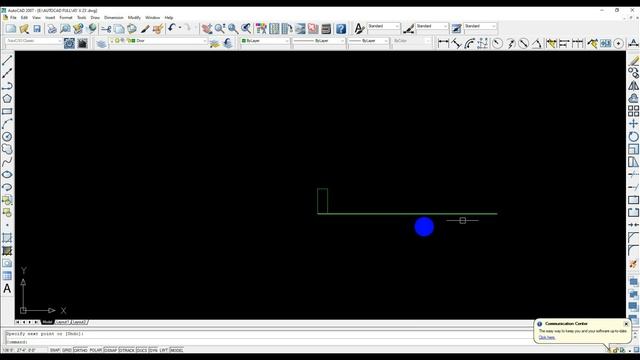Screen dimensions: 640x360
Task: Click the Undo arrow icon
Action: (x=171, y=28)
